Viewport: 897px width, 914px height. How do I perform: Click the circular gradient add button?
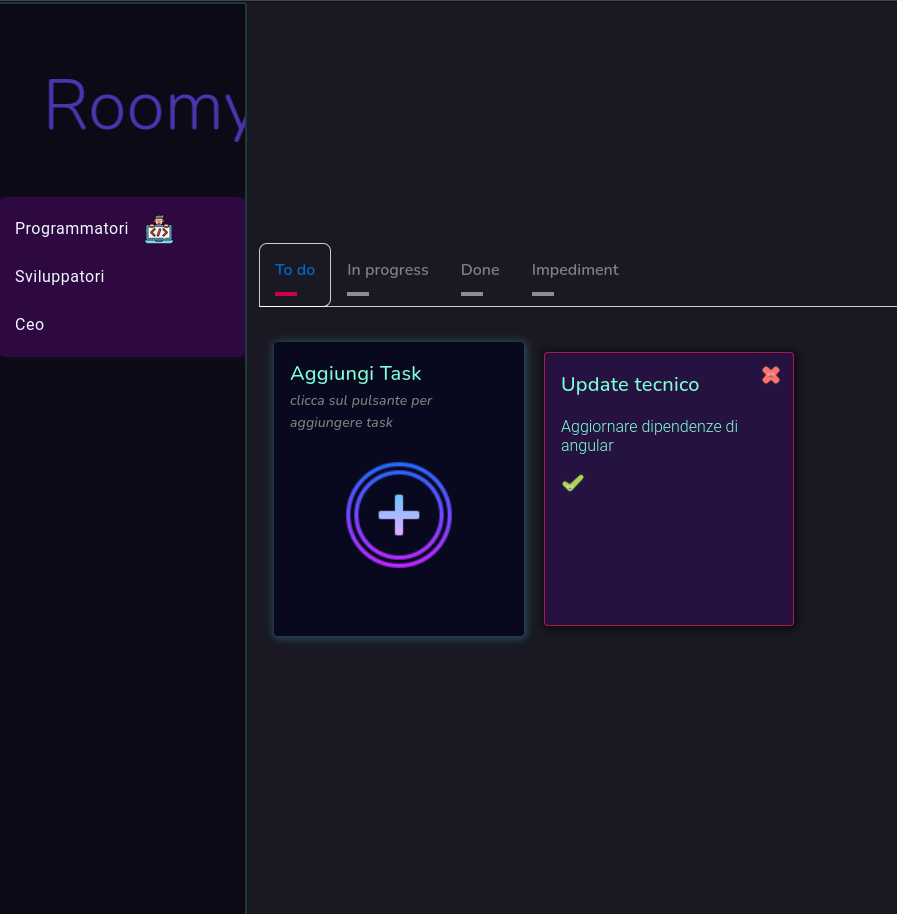tap(398, 514)
